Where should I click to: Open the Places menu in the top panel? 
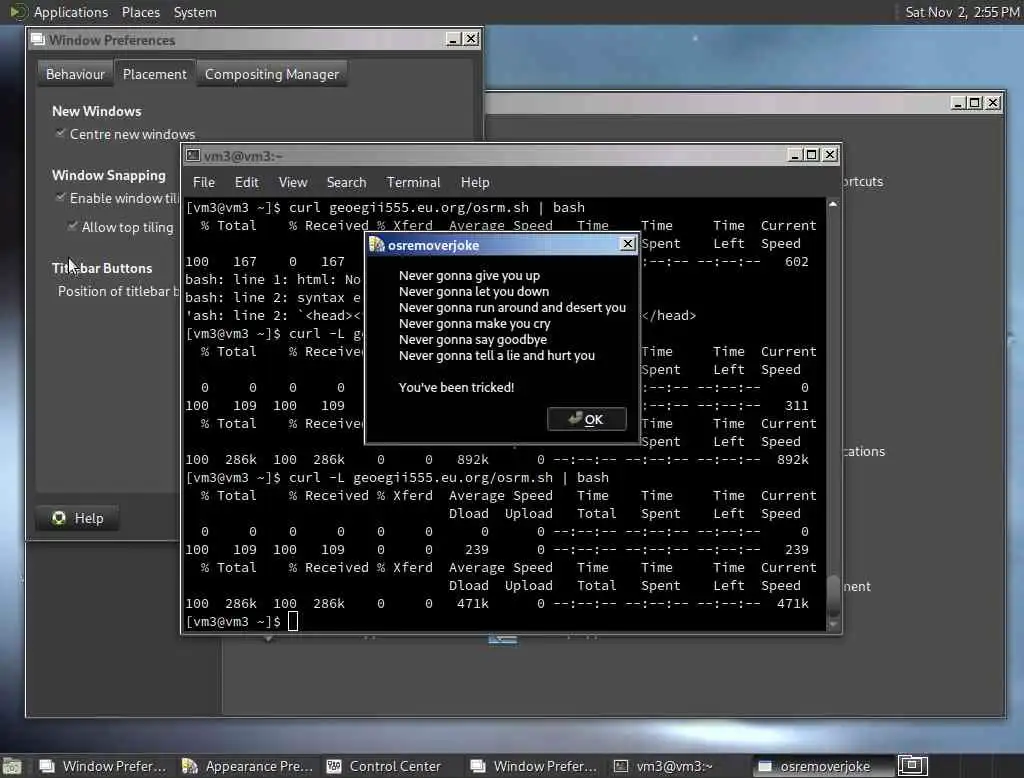(140, 12)
